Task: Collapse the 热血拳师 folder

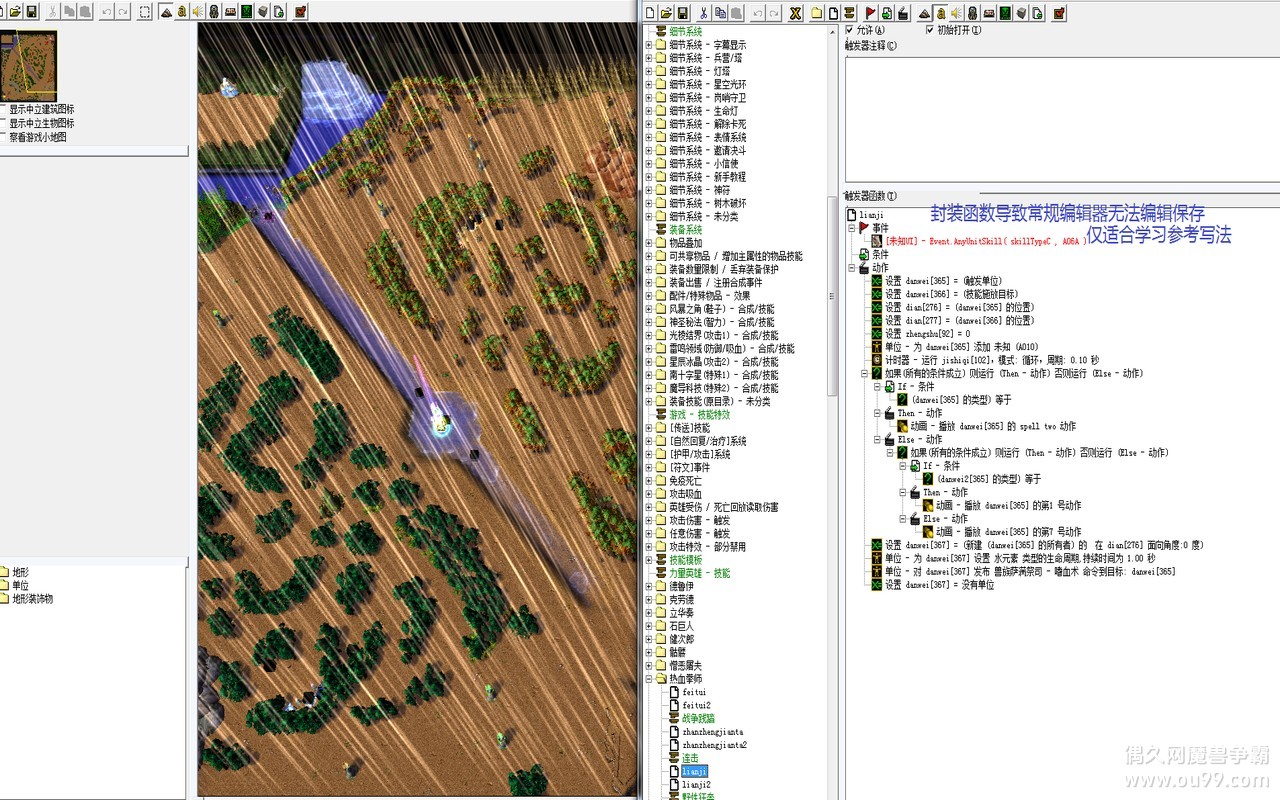Action: (648, 679)
